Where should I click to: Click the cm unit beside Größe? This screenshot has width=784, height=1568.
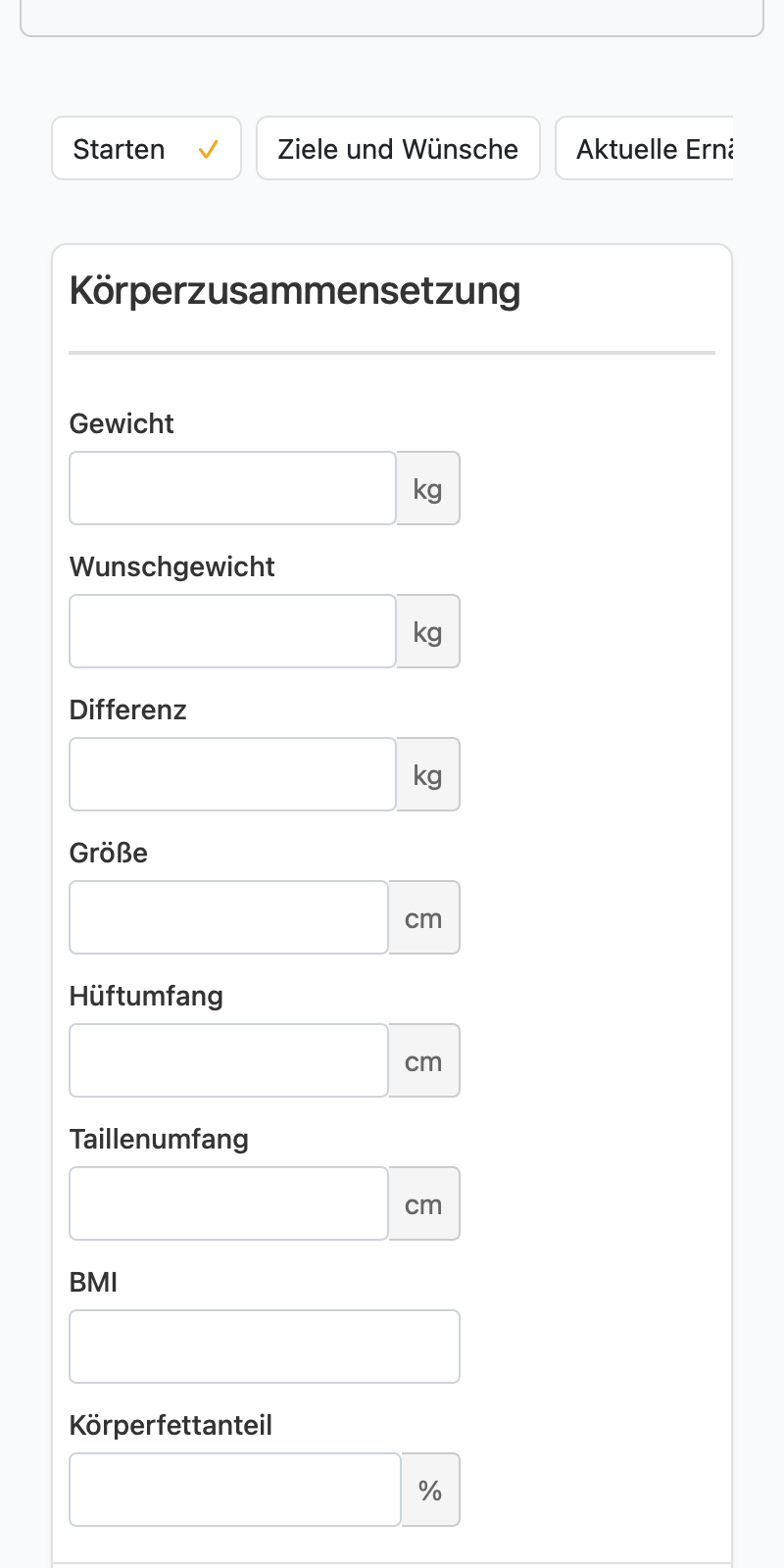[x=424, y=917]
